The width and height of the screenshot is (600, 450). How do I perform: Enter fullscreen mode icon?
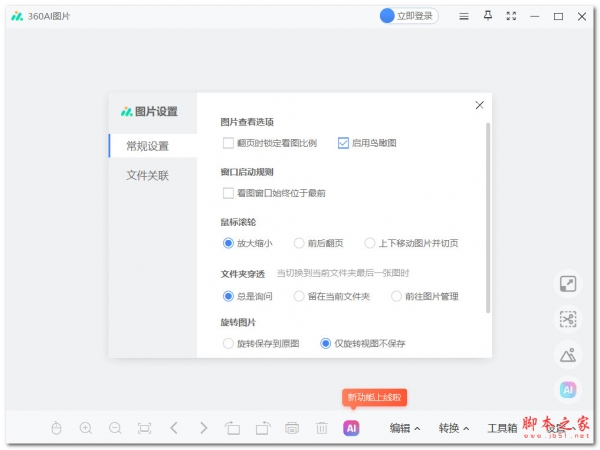pos(511,16)
